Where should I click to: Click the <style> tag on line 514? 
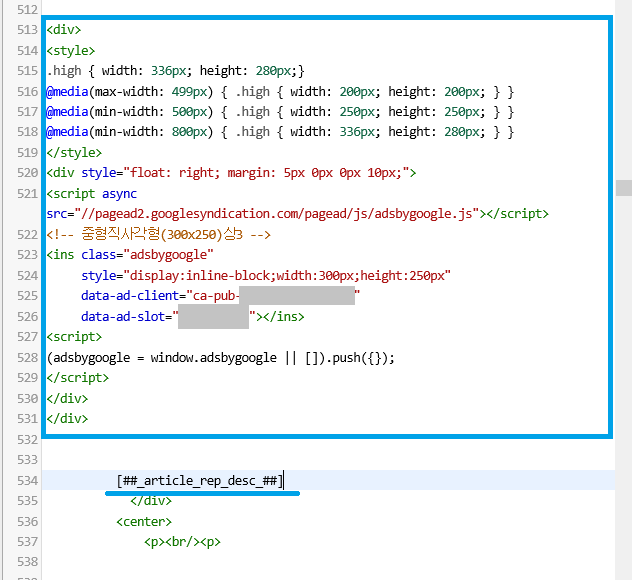[71, 51]
